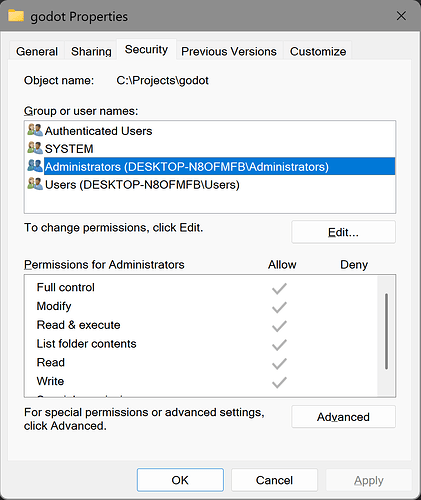421x500 pixels.
Task: Open the Customize tab
Action: pos(318,51)
